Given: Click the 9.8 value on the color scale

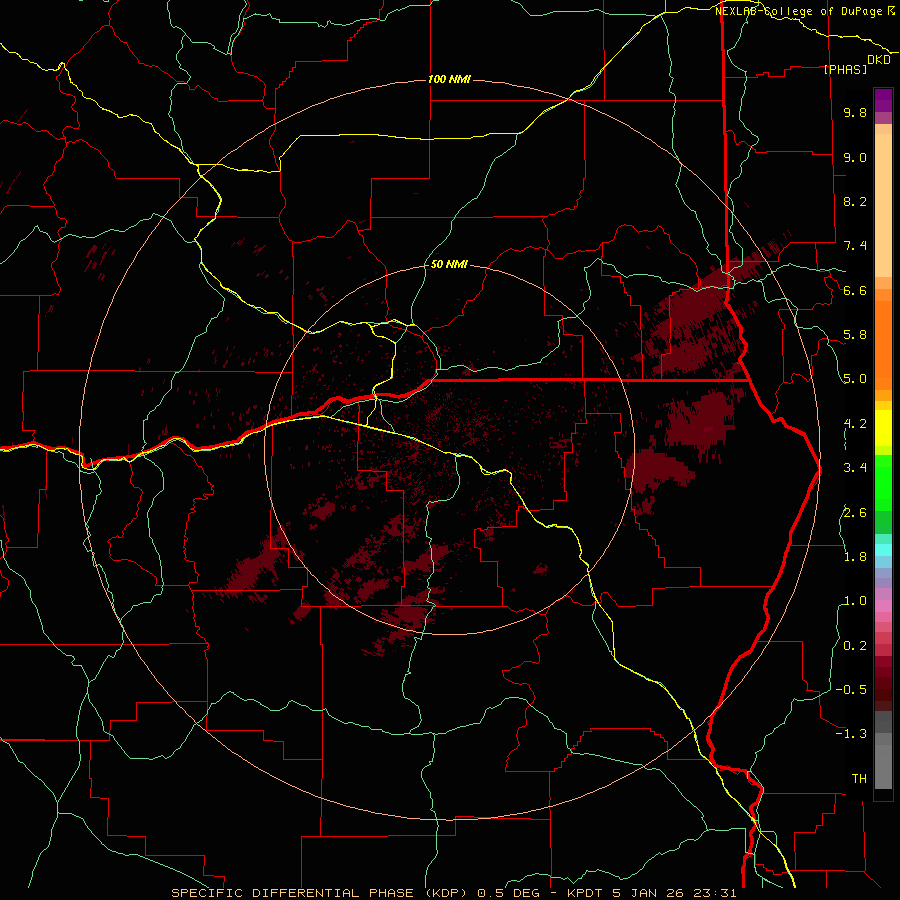Looking at the screenshot, I should (855, 112).
